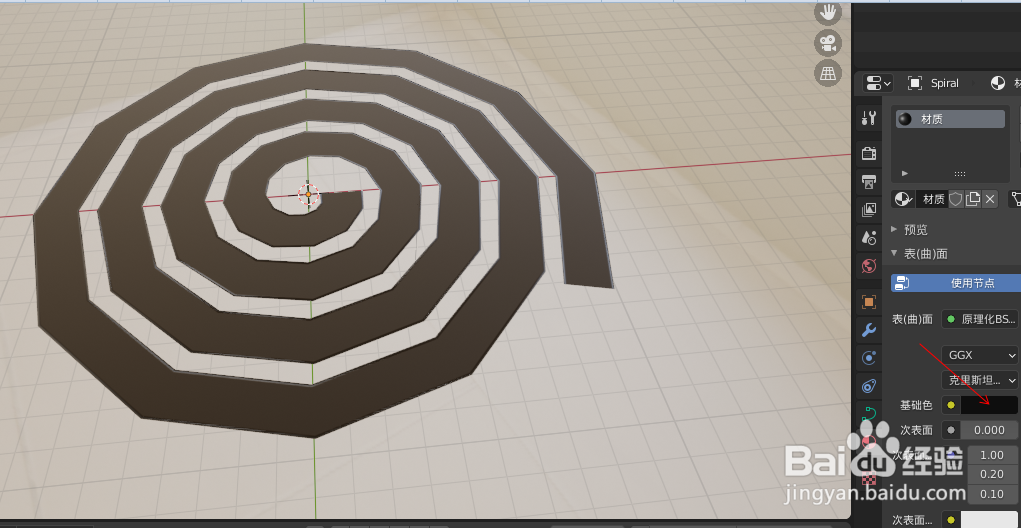Open the Texture properties tab checker icon
This screenshot has height=528, width=1021.
pyautogui.click(x=869, y=480)
